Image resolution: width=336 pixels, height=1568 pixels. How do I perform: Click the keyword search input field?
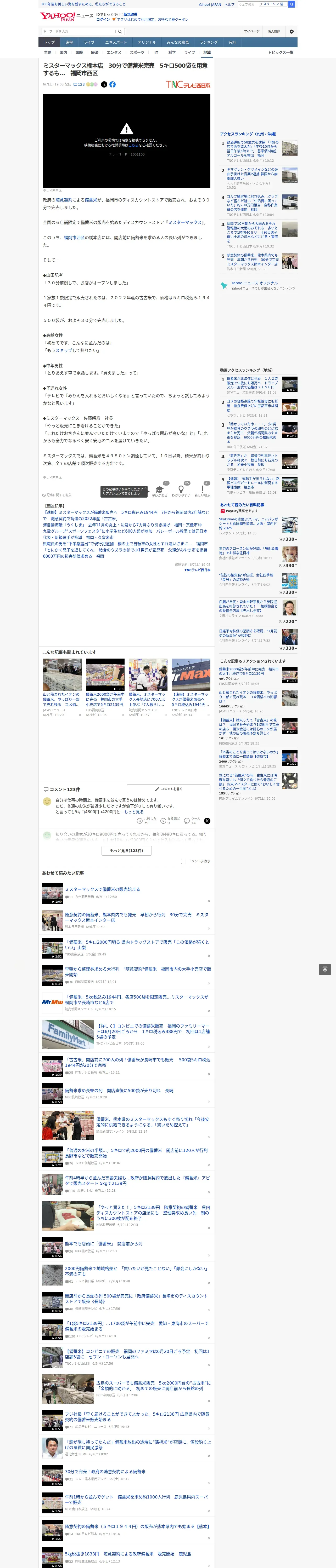[x=78, y=32]
